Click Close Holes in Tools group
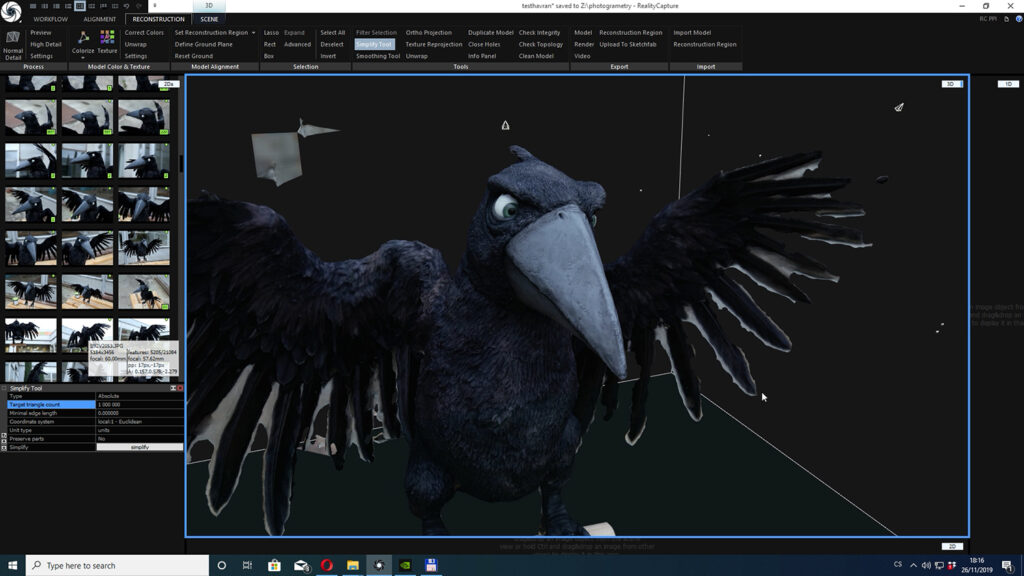 click(x=484, y=44)
